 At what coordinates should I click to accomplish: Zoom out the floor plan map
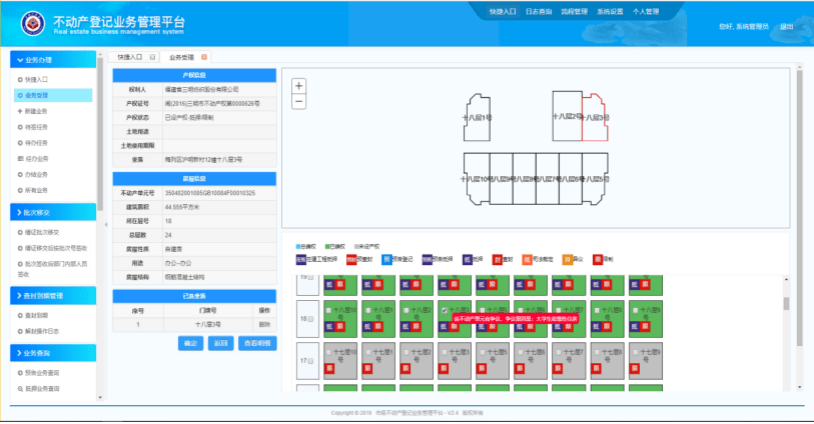pyautogui.click(x=299, y=101)
